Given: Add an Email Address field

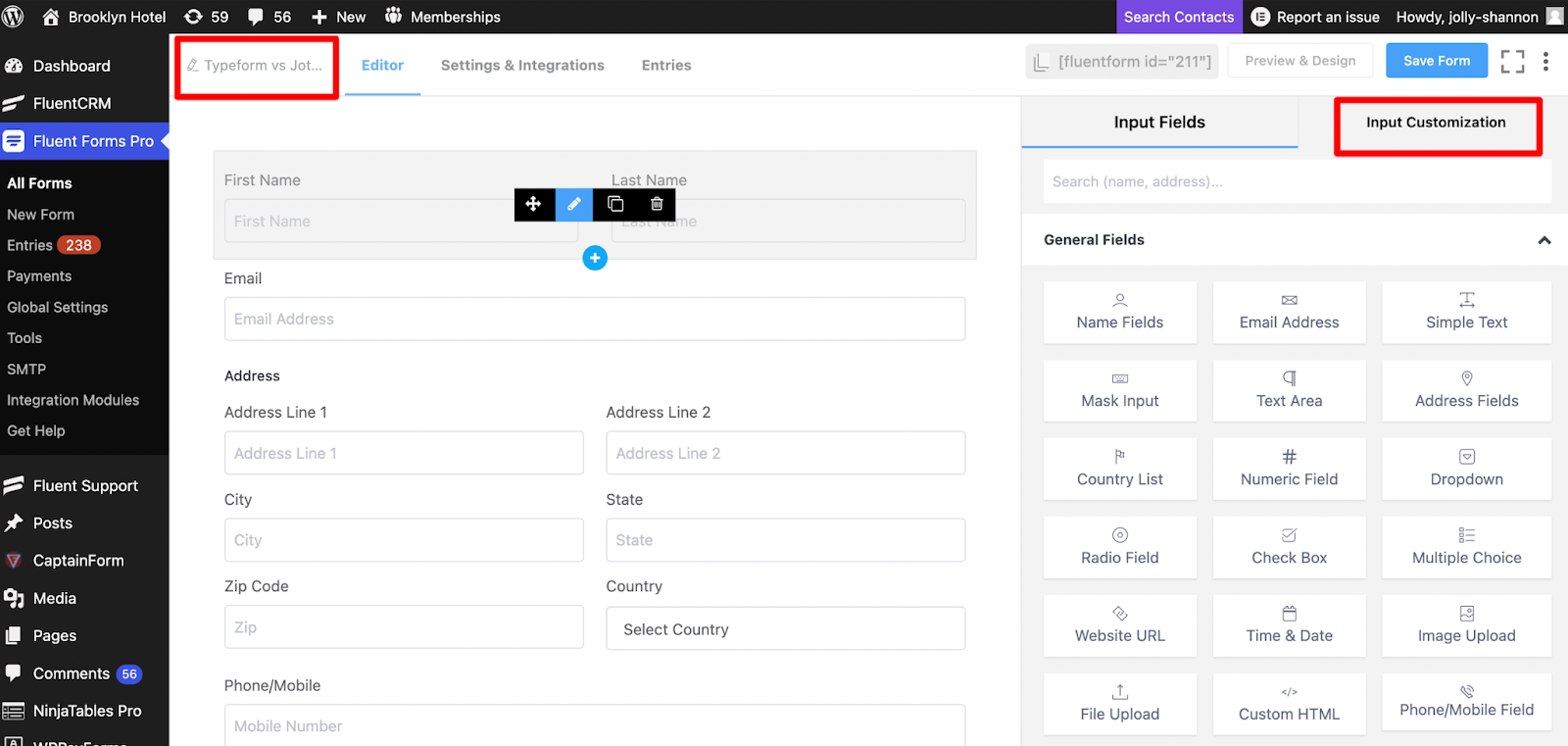Looking at the screenshot, I should click(1289, 313).
